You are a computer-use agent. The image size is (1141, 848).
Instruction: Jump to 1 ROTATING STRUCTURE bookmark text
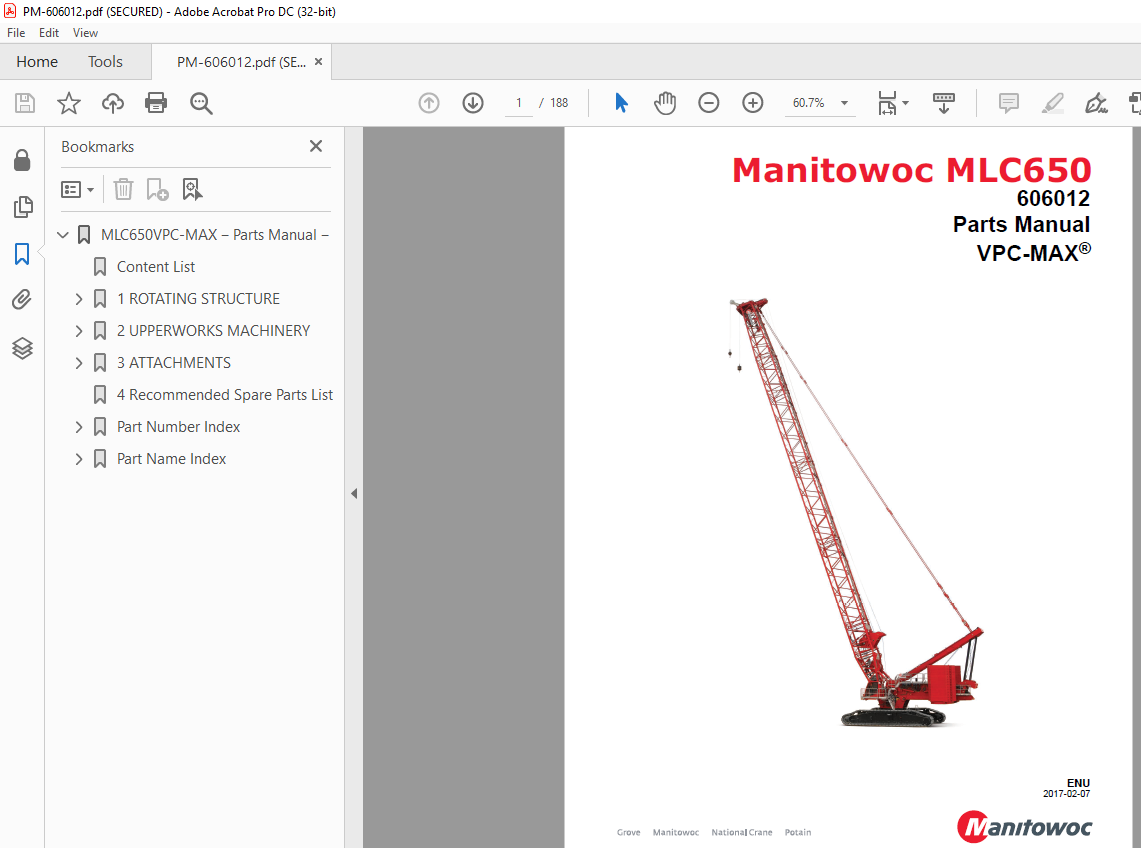tap(198, 299)
